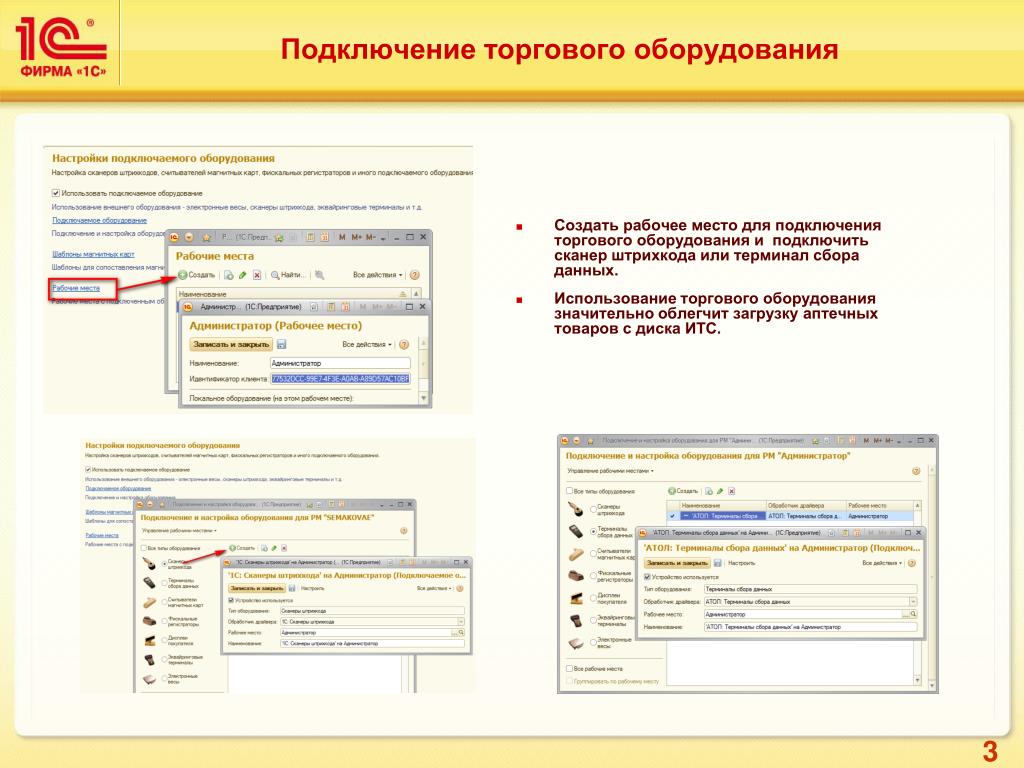Viewport: 1024px width, 768px height.
Task: Click barcode scanner device icon in SEMAKOVAE window
Action: pos(149,564)
